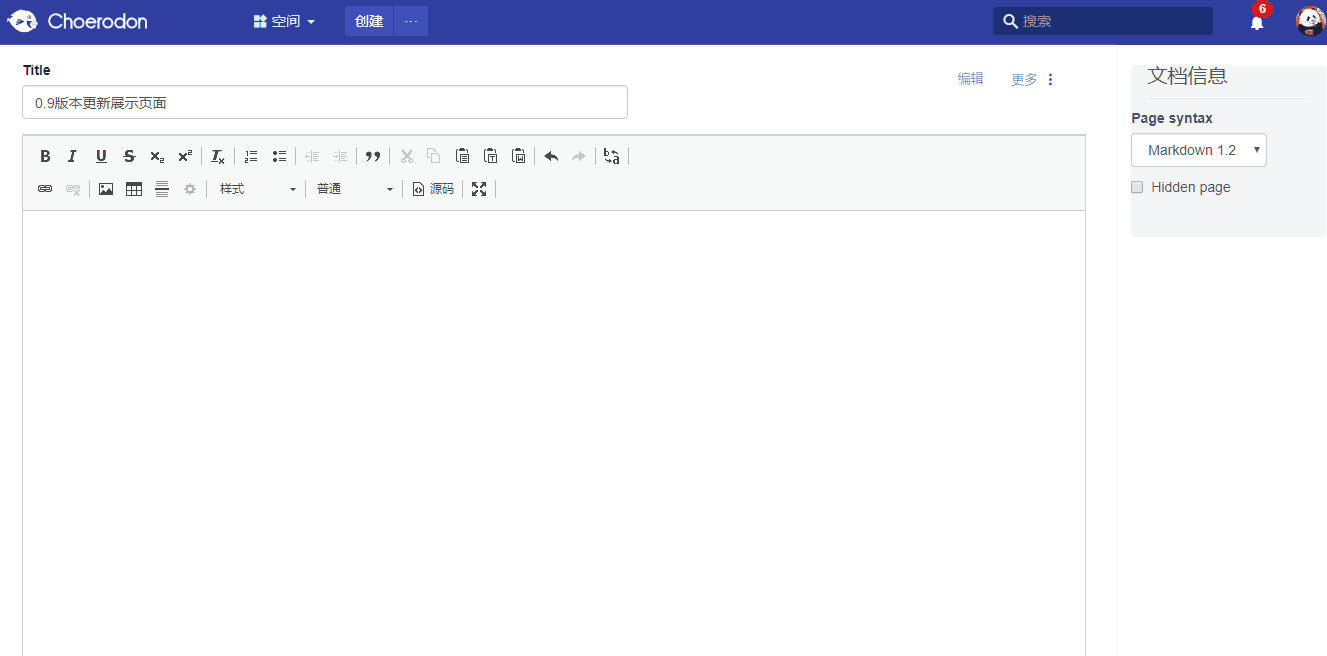Viewport: 1327px width, 656px height.
Task: Click the Title input field
Action: (325, 102)
